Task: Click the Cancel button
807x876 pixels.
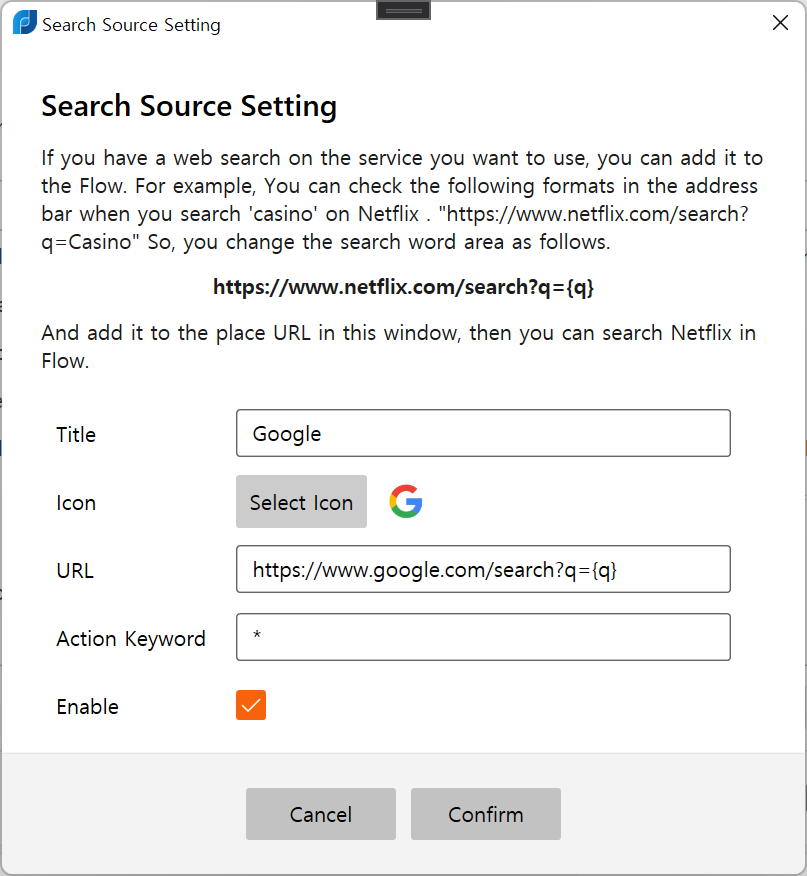Action: coord(321,814)
